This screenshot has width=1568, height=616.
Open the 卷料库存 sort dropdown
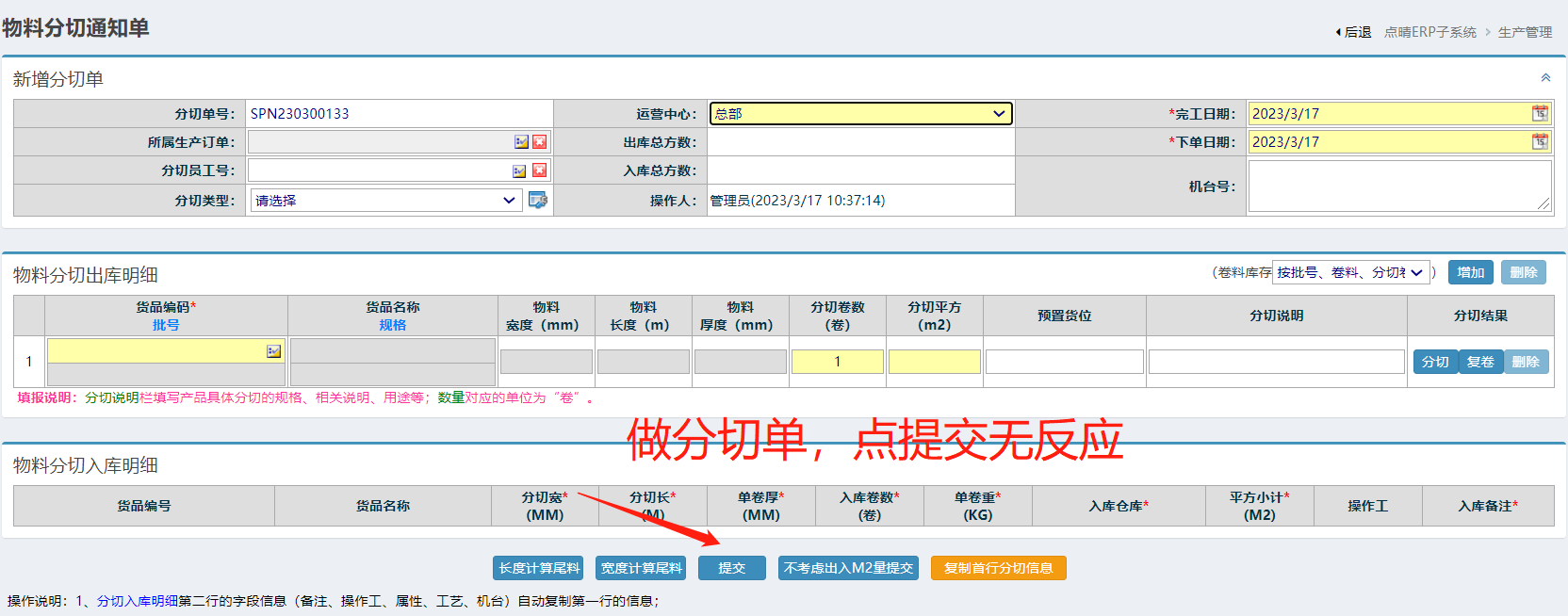click(x=1350, y=272)
